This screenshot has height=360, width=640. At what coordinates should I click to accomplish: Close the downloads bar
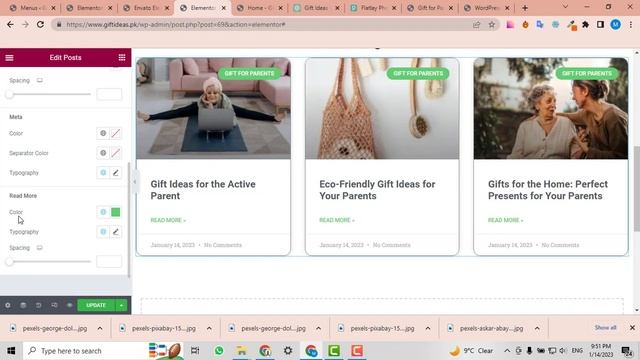(x=632, y=328)
